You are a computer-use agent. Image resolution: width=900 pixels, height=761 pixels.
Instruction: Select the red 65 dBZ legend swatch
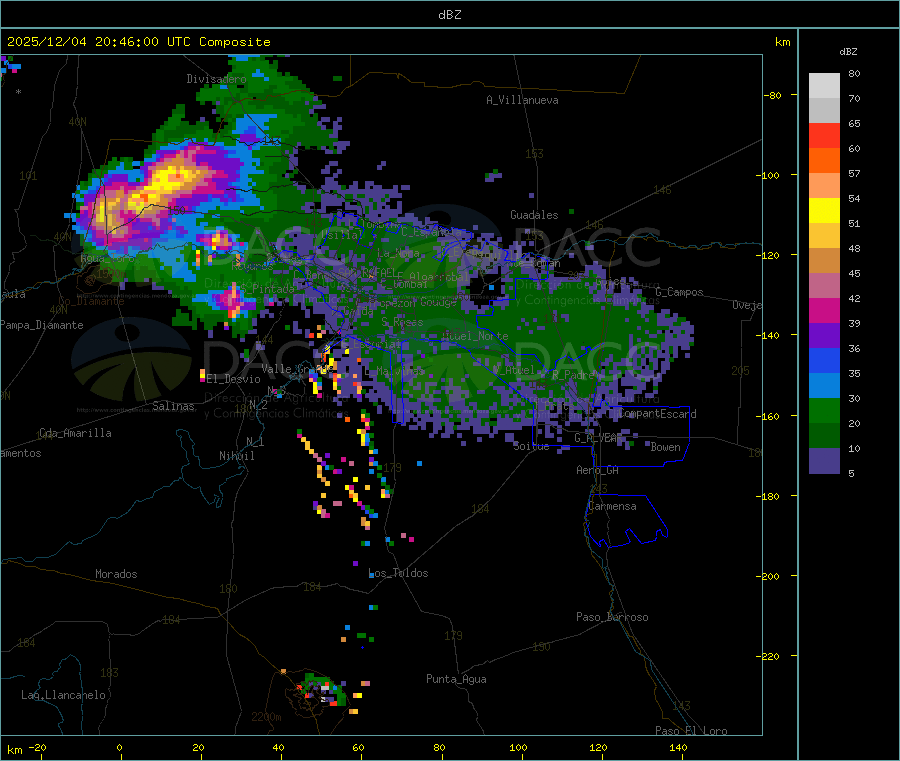pyautogui.click(x=824, y=135)
